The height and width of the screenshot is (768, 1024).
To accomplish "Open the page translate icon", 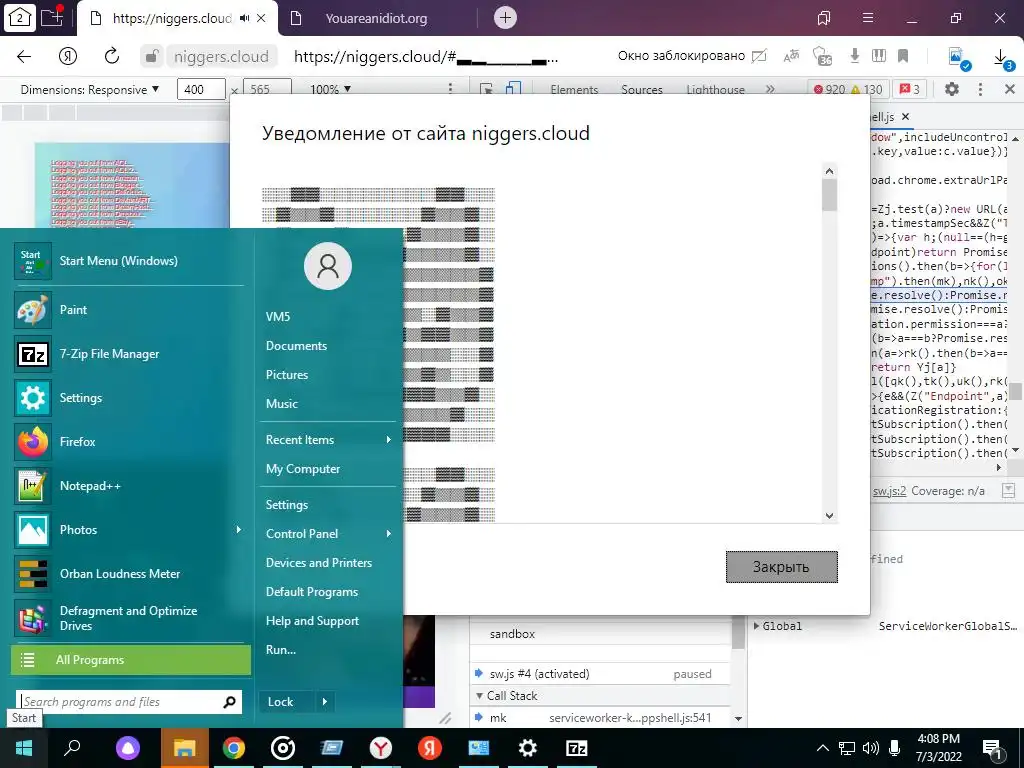I will [x=791, y=56].
